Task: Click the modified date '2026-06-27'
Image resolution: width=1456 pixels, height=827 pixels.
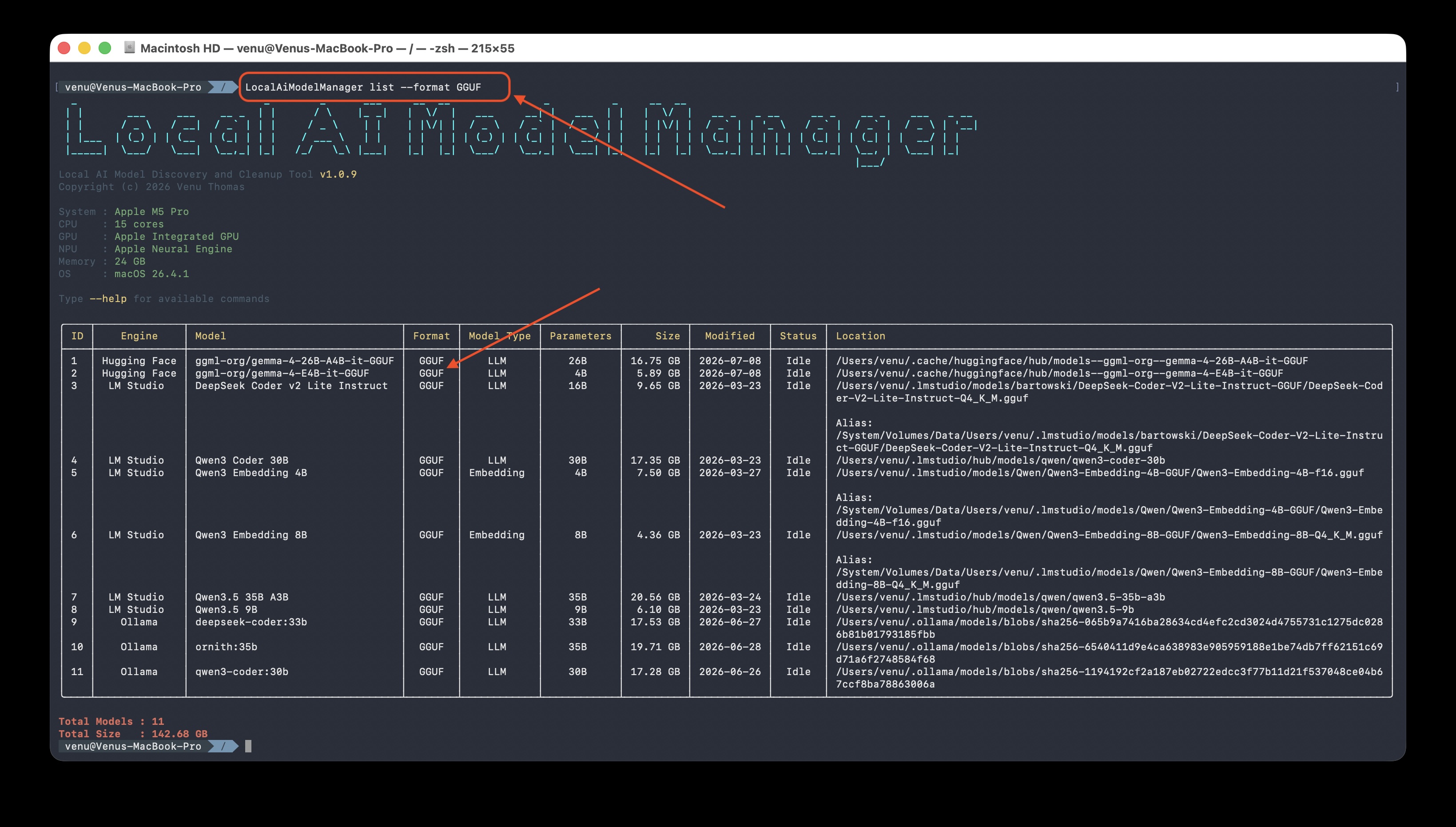Action: pyautogui.click(x=730, y=622)
